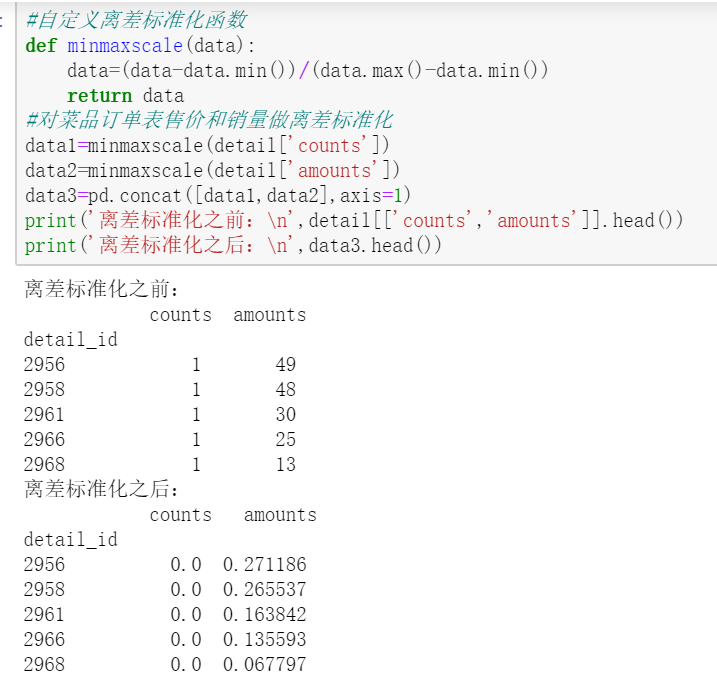
Task: Click amount value 48 for row 2958
Action: tap(286, 390)
